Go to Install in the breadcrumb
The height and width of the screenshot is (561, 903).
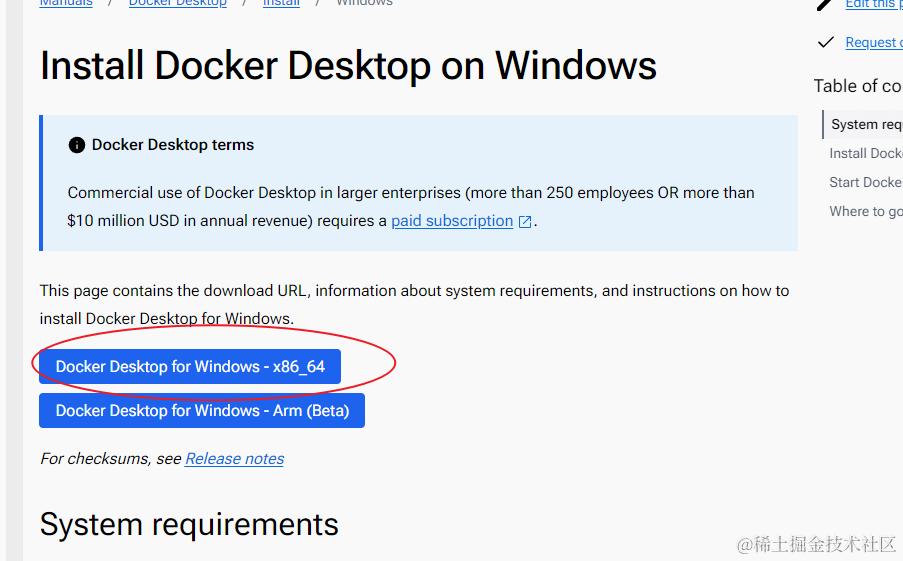[281, 3]
